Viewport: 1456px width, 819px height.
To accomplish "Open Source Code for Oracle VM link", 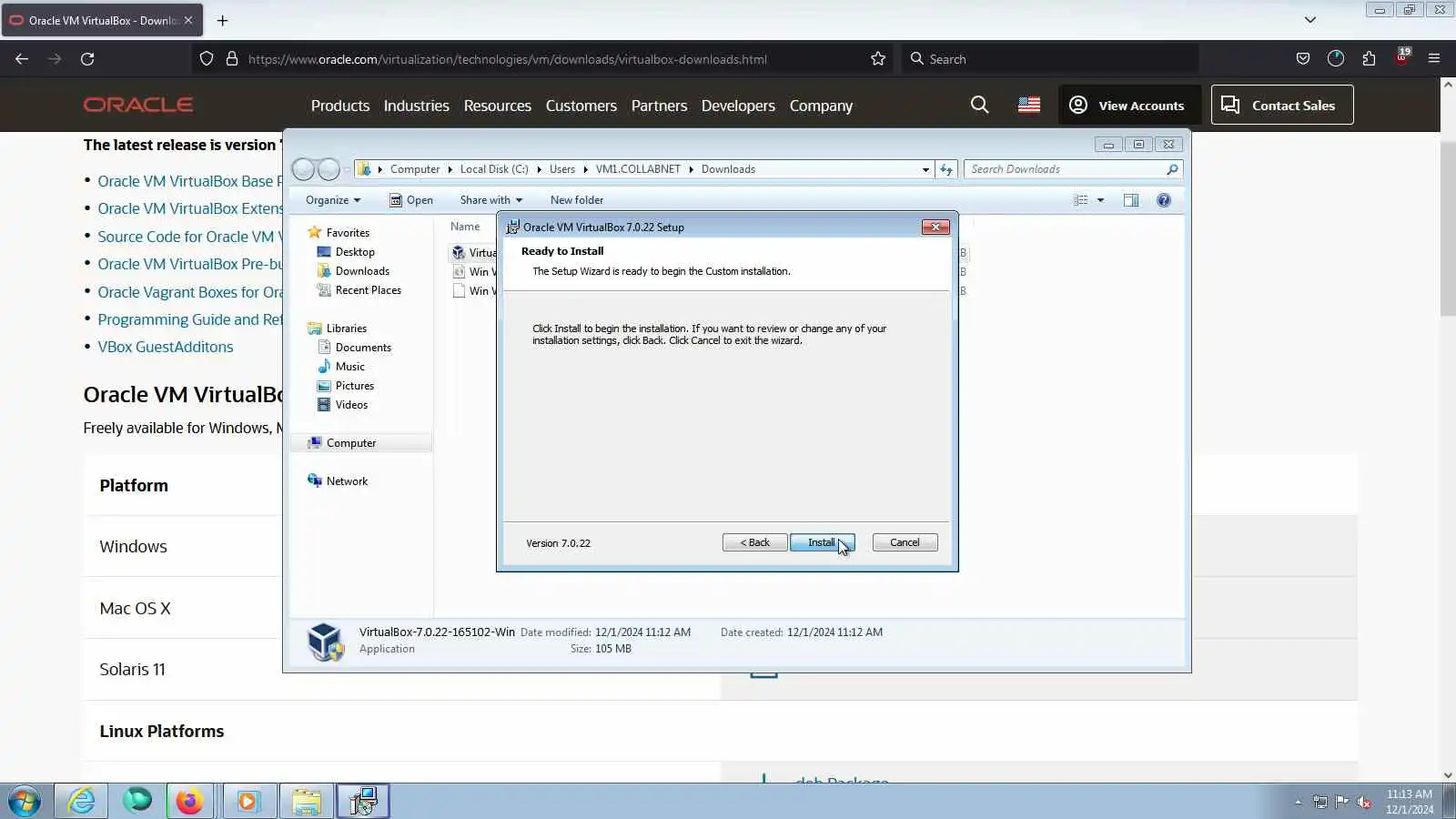I will (x=189, y=237).
